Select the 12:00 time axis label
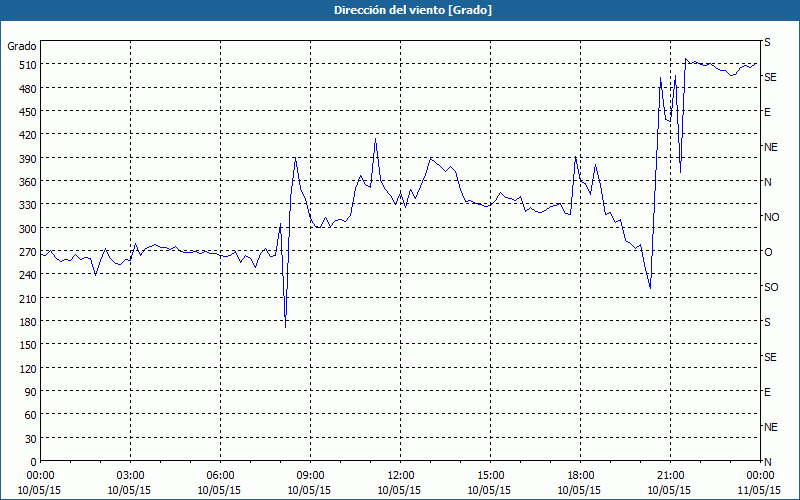The image size is (800, 500). (x=399, y=476)
